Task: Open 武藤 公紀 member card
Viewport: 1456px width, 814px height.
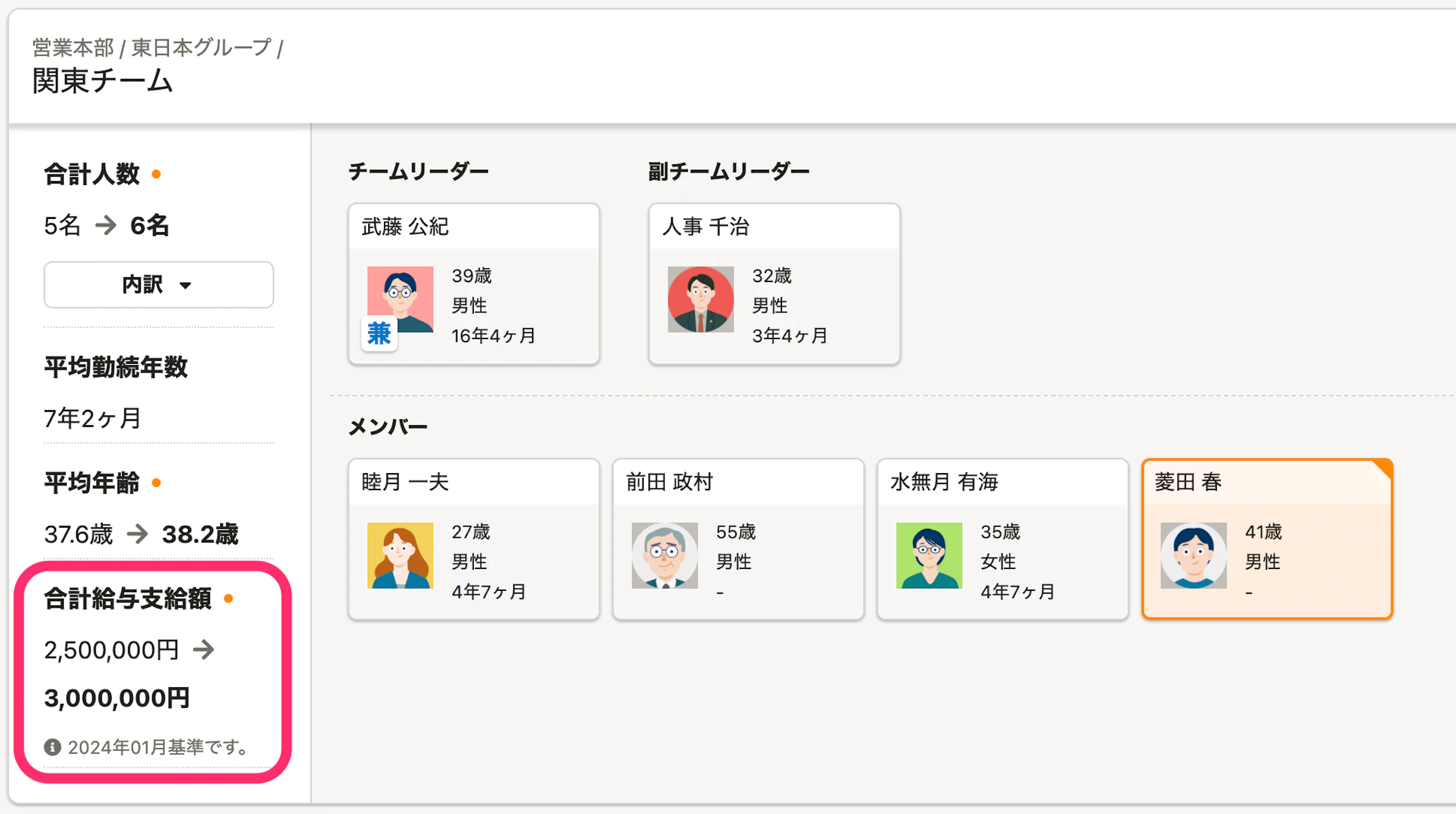Action: click(474, 284)
